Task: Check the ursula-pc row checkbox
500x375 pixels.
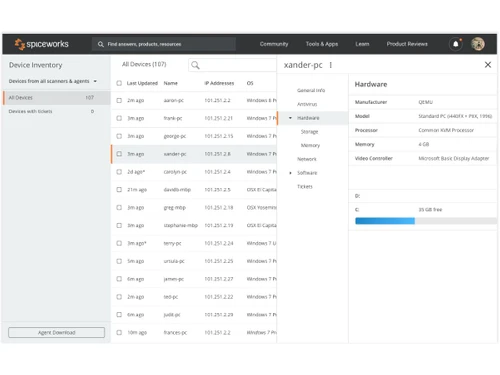Action: pos(119,261)
